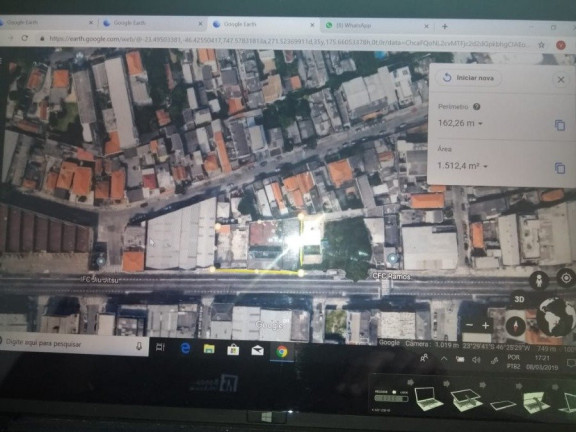
Task: Show hidden system tray icons
Action: click(x=444, y=359)
